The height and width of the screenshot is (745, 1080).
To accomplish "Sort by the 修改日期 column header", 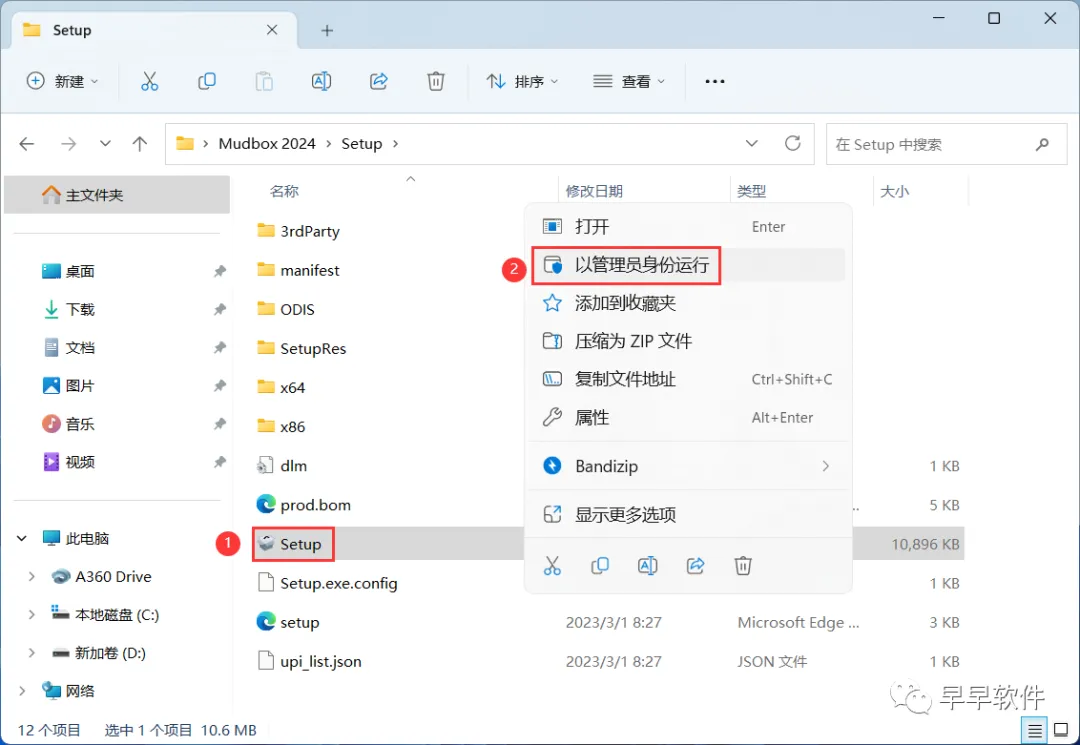I will (594, 191).
